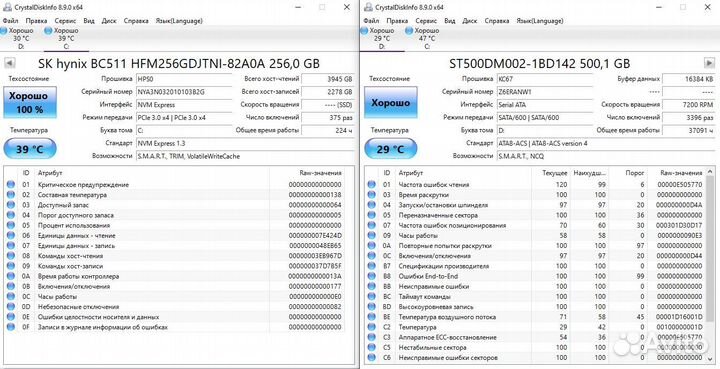Click the Хорошо 100 % health status button
The image size is (720, 369).
pos(30,102)
